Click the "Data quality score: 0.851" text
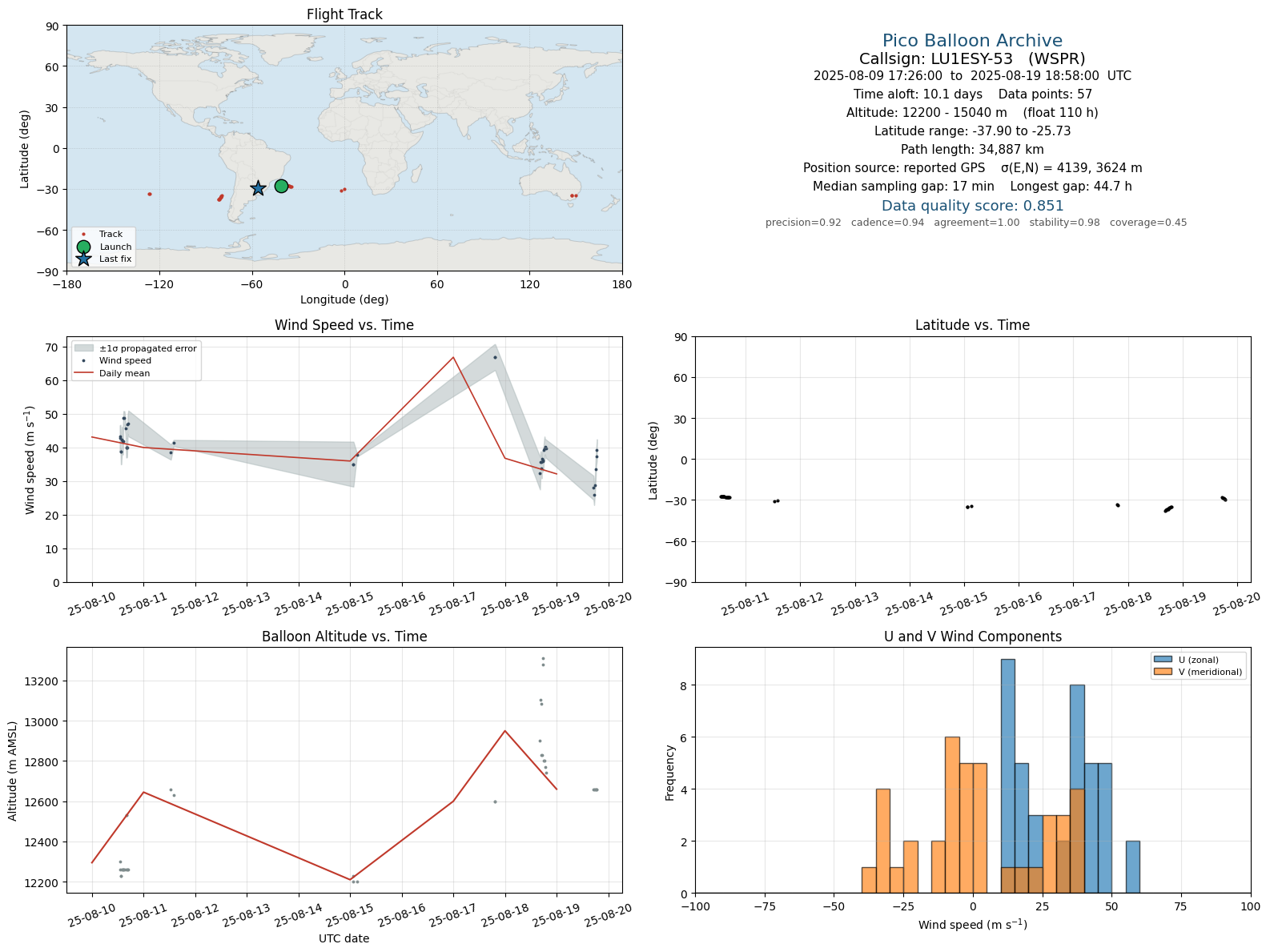 point(972,206)
